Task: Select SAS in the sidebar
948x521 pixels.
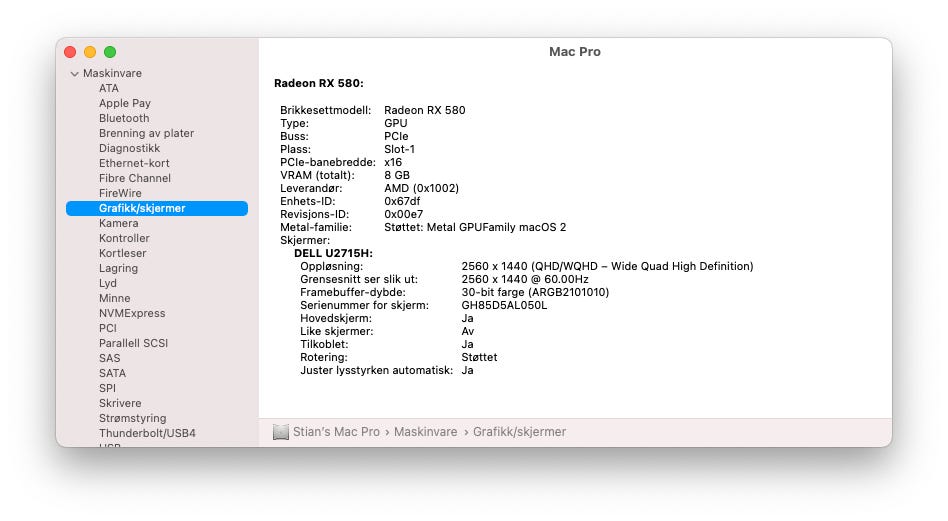Action: point(109,358)
